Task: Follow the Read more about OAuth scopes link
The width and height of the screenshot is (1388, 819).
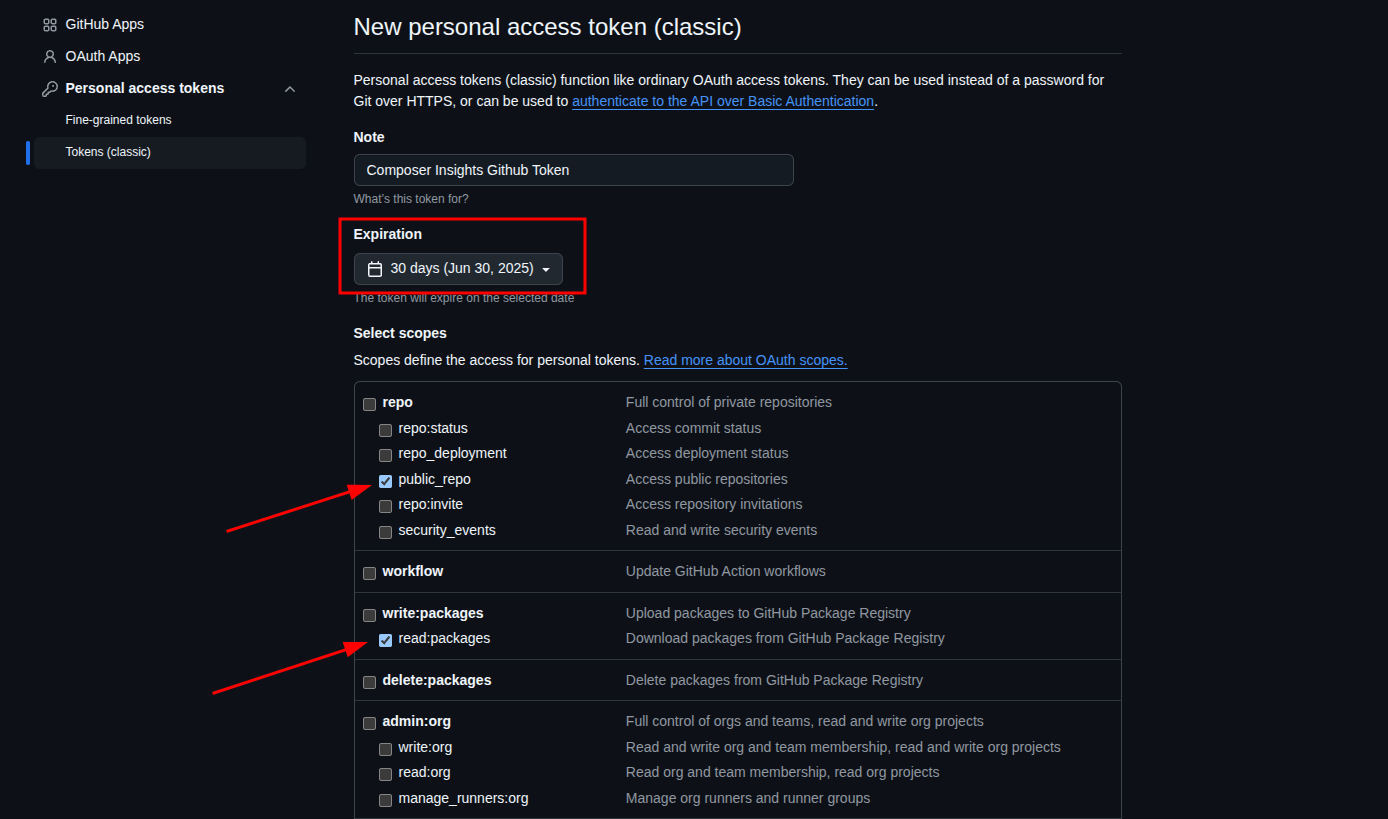Action: [x=745, y=360]
